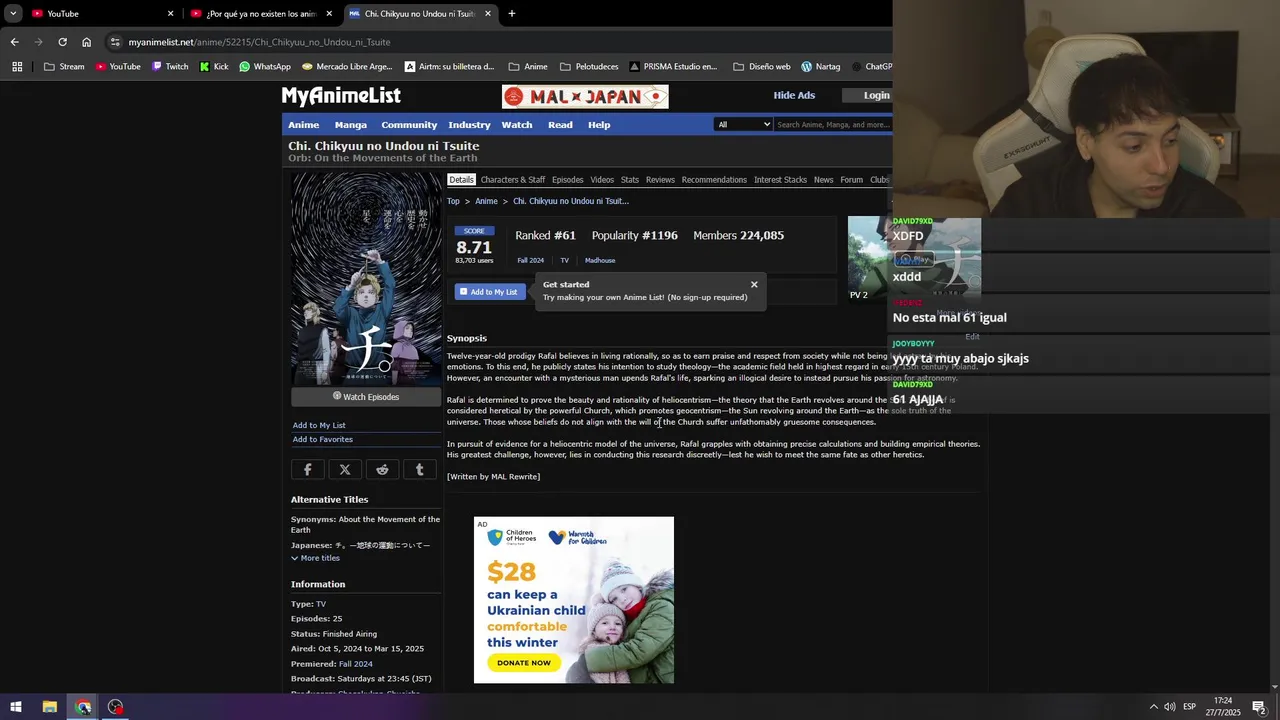Viewport: 1280px width, 720px height.
Task: Close the Chi. Chikyuu no Undou tab
Action: pyautogui.click(x=488, y=14)
